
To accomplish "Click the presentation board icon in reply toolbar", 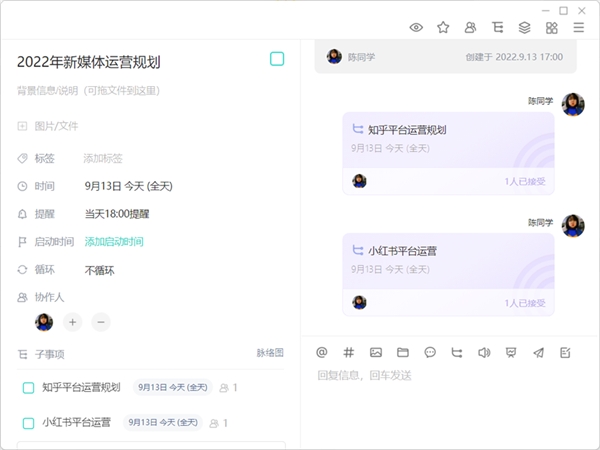I will 511,352.
